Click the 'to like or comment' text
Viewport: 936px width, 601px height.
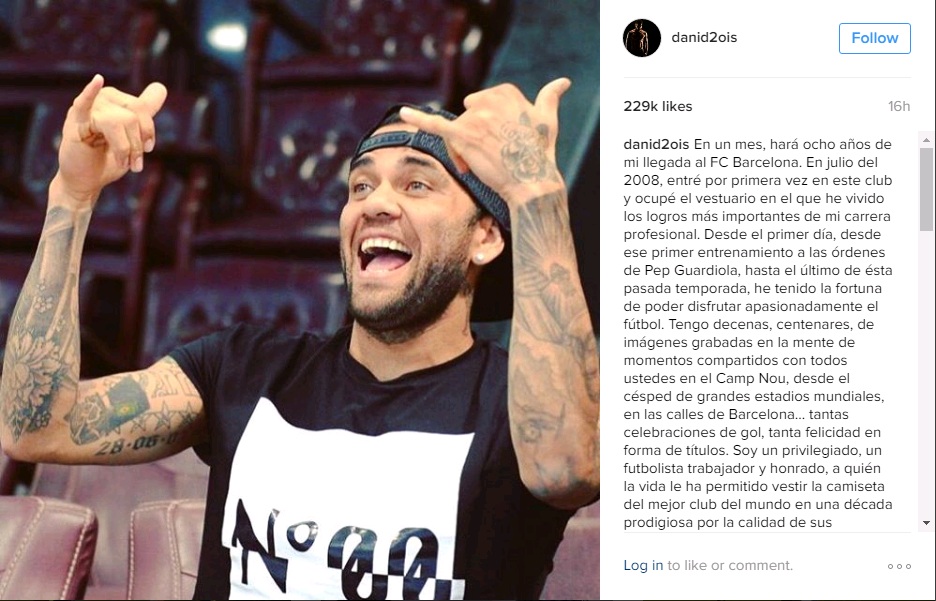click(730, 565)
